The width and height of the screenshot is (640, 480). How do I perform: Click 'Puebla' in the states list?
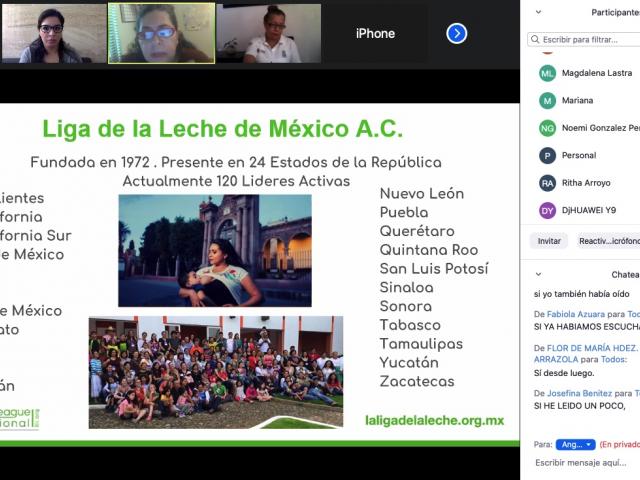[404, 213]
